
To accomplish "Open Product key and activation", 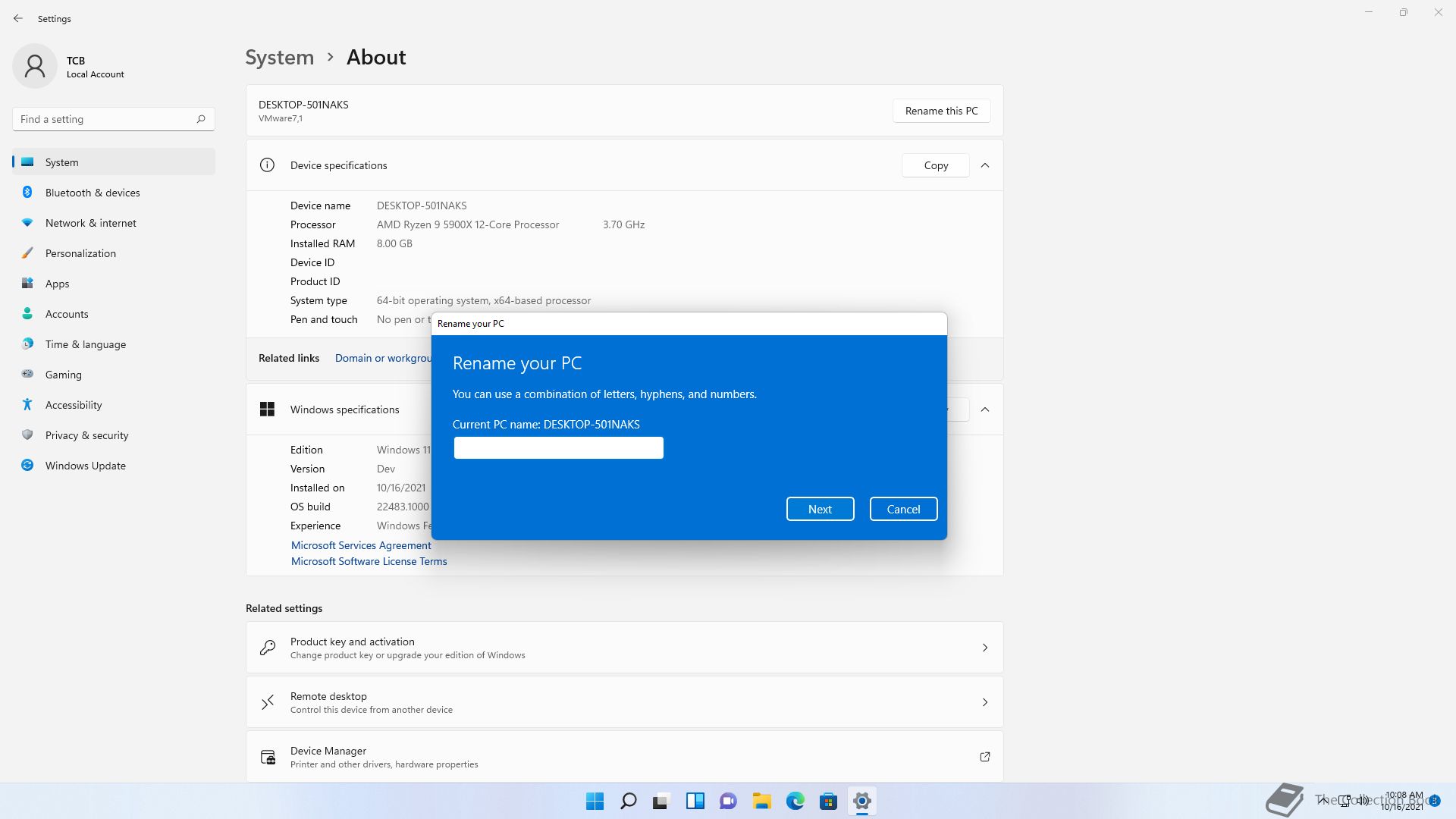I will [x=624, y=648].
